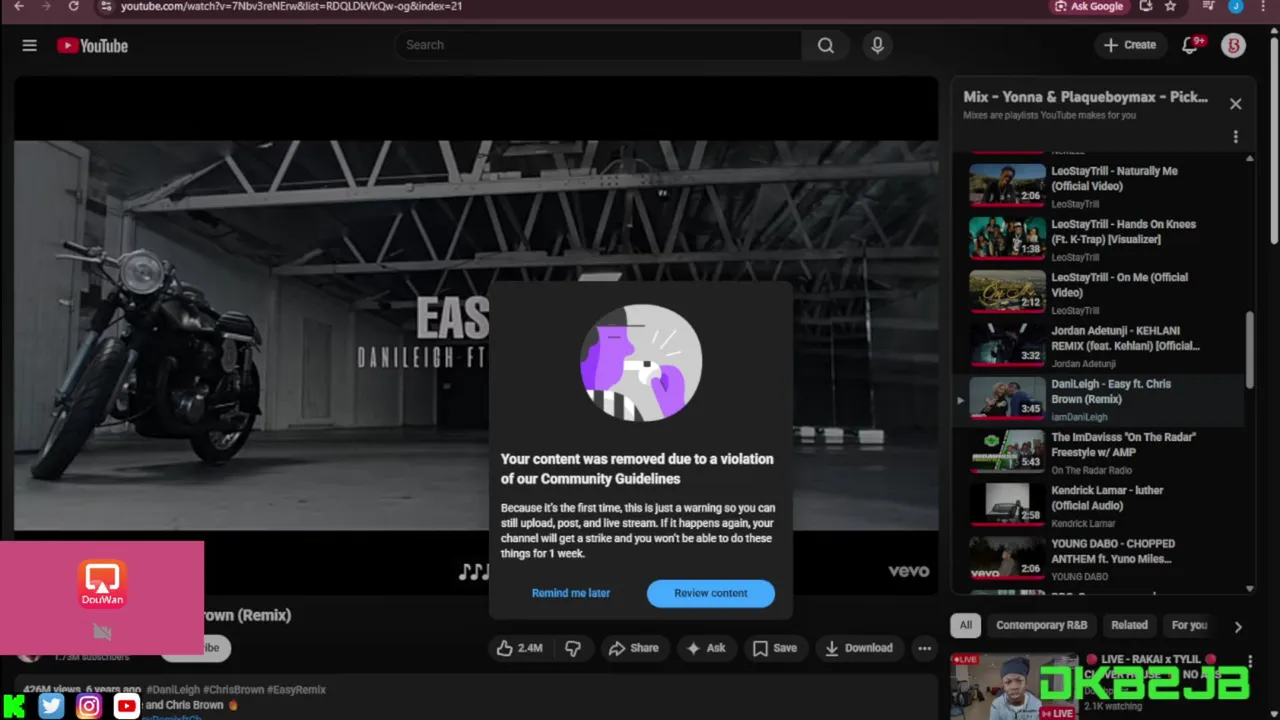The width and height of the screenshot is (1280, 720).
Task: Click the green Kick icon in overlay
Action: point(14,706)
